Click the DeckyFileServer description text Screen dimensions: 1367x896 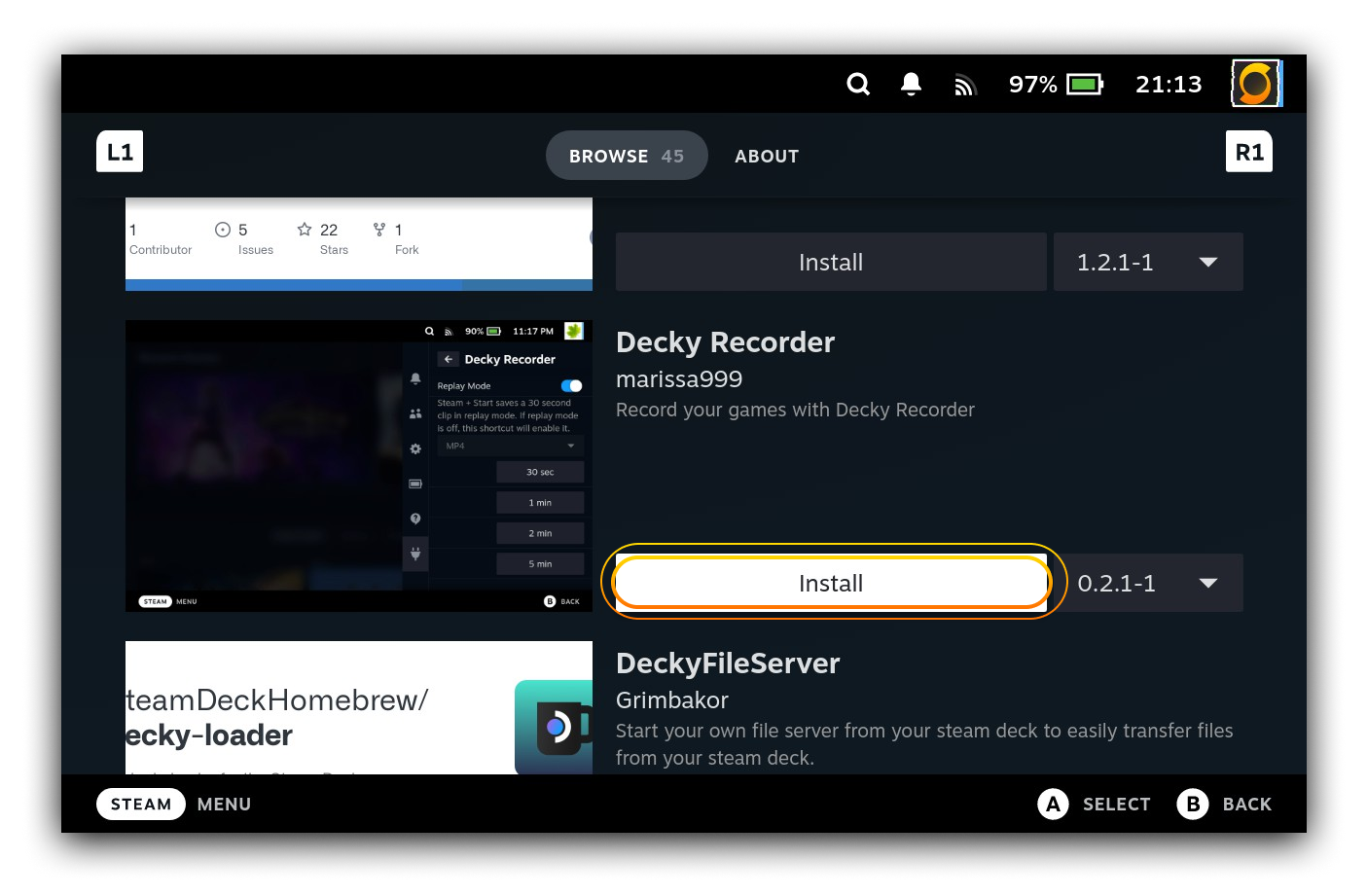(x=924, y=744)
